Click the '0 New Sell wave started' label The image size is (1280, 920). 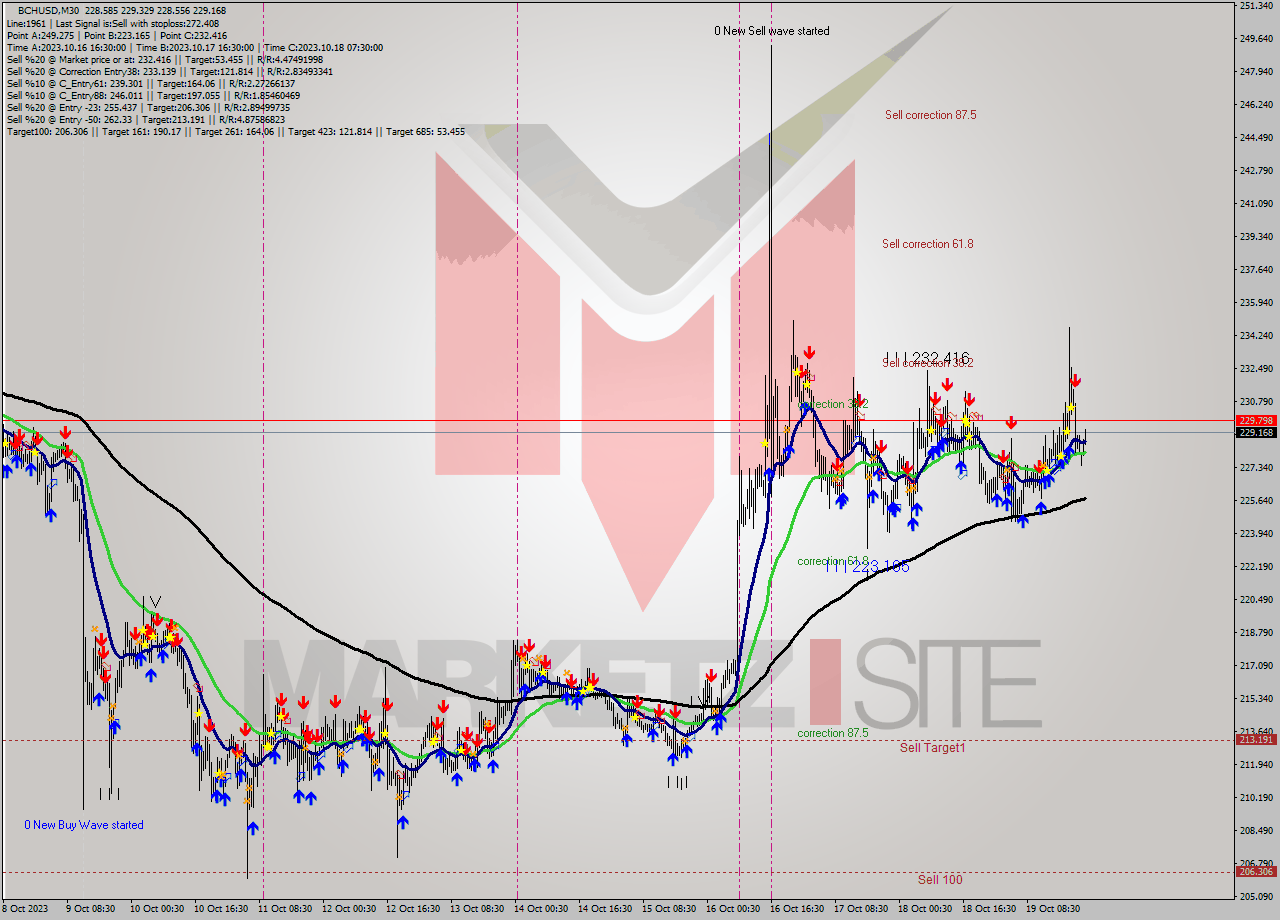[771, 31]
